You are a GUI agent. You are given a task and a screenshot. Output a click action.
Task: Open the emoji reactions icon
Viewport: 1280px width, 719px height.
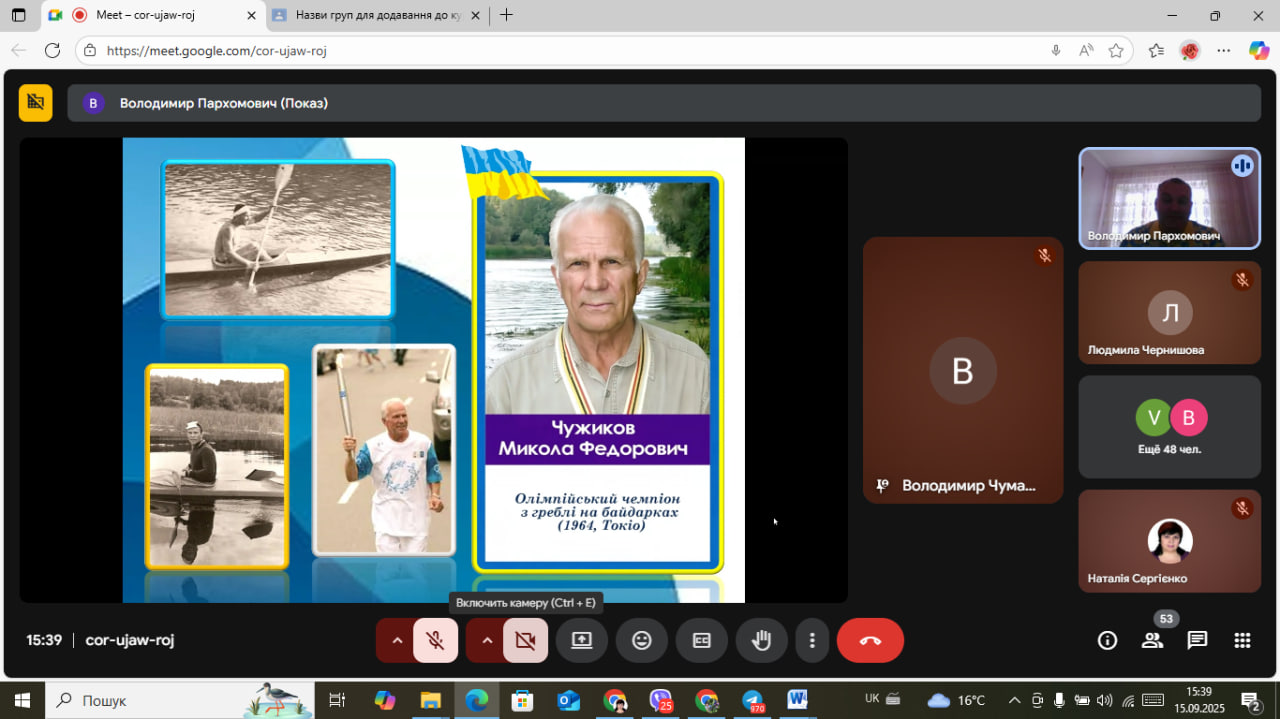pos(642,641)
